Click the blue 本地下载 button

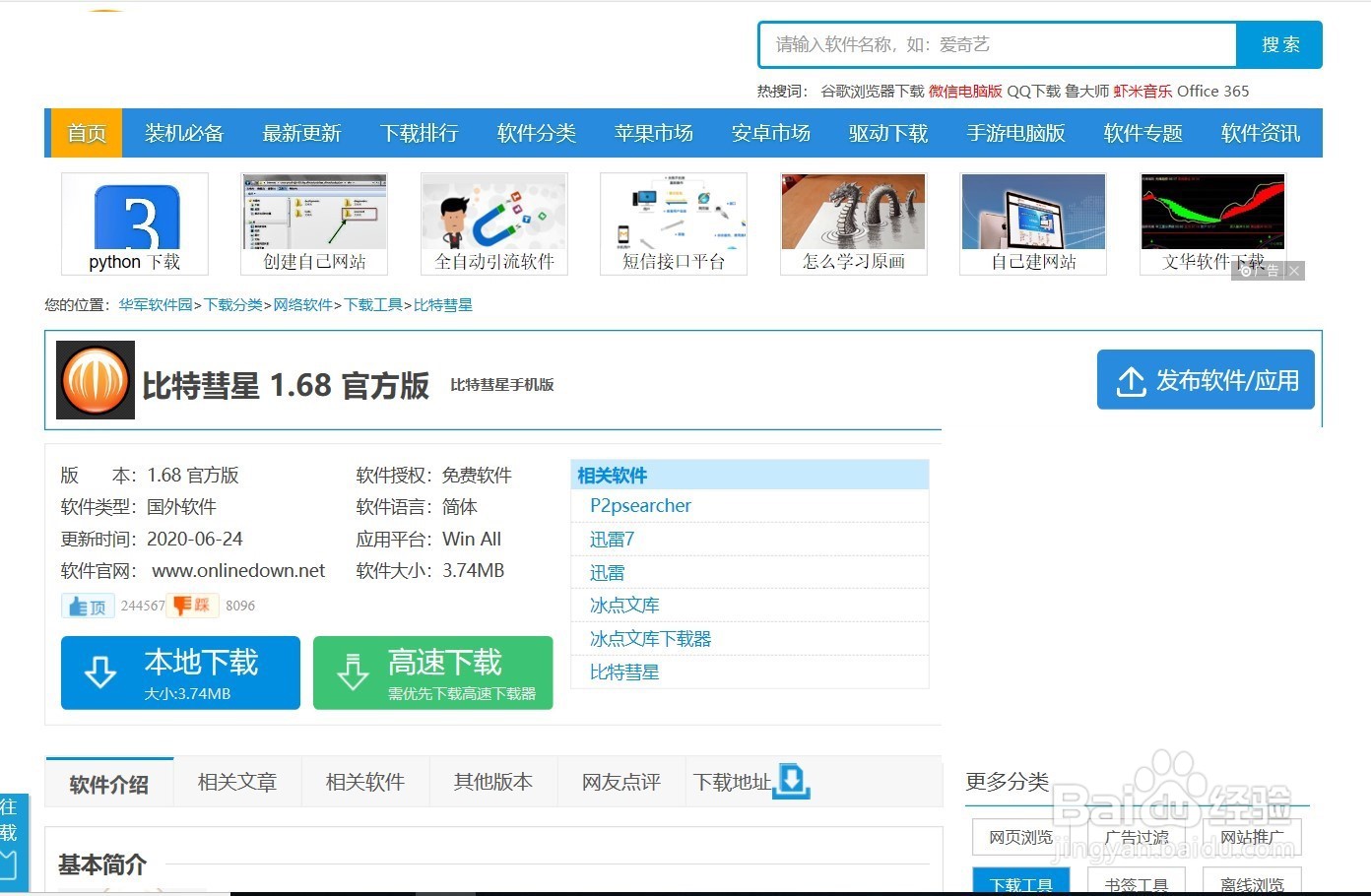[x=180, y=672]
